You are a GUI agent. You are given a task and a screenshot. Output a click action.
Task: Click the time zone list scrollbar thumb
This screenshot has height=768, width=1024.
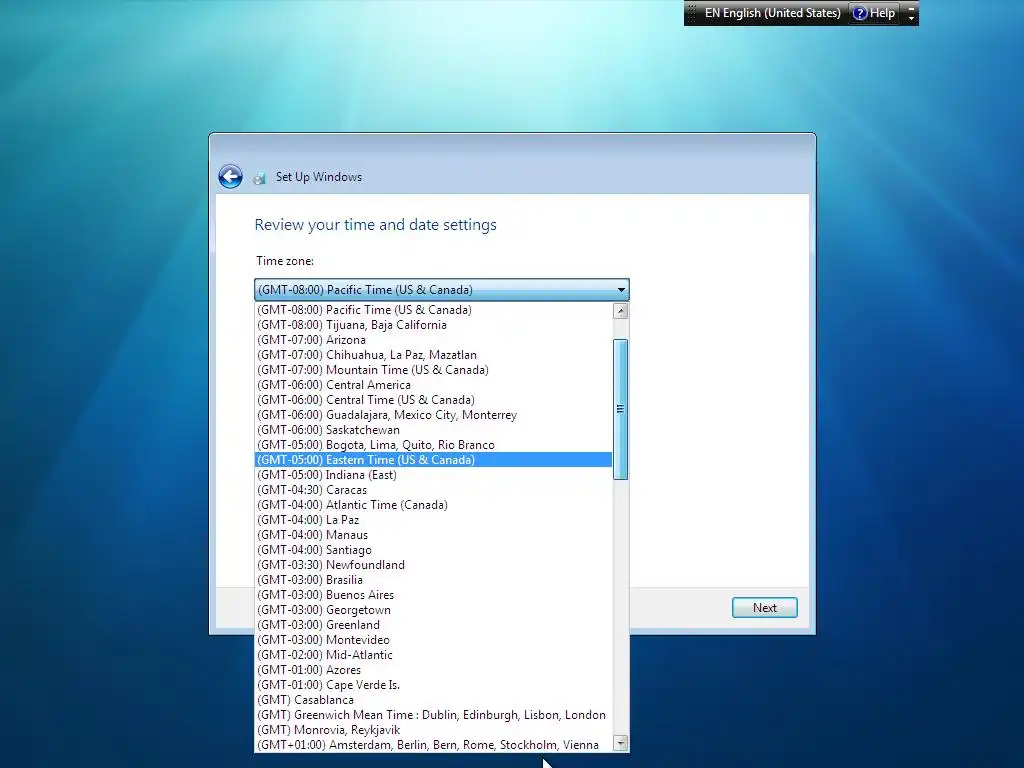coord(621,409)
